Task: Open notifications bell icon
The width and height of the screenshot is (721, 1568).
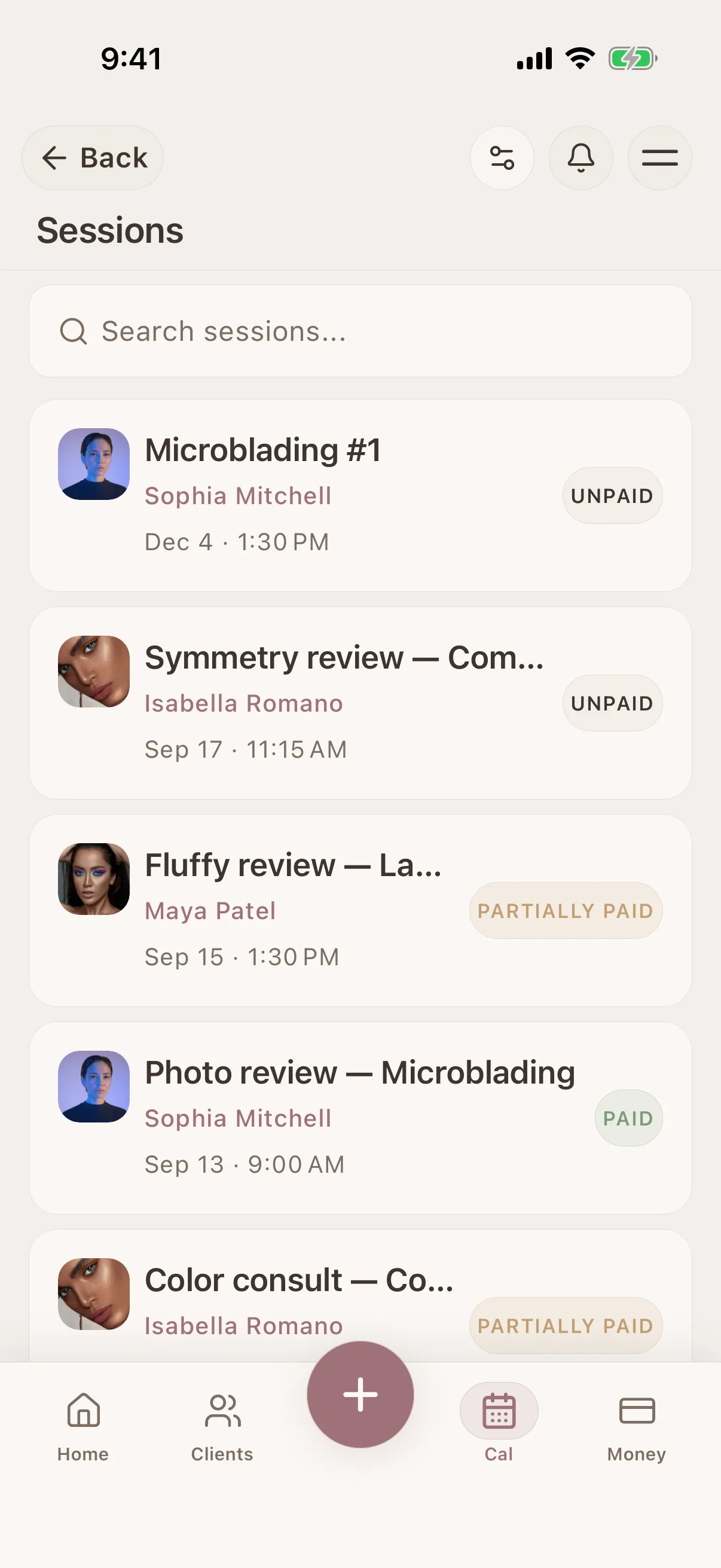Action: tap(581, 158)
